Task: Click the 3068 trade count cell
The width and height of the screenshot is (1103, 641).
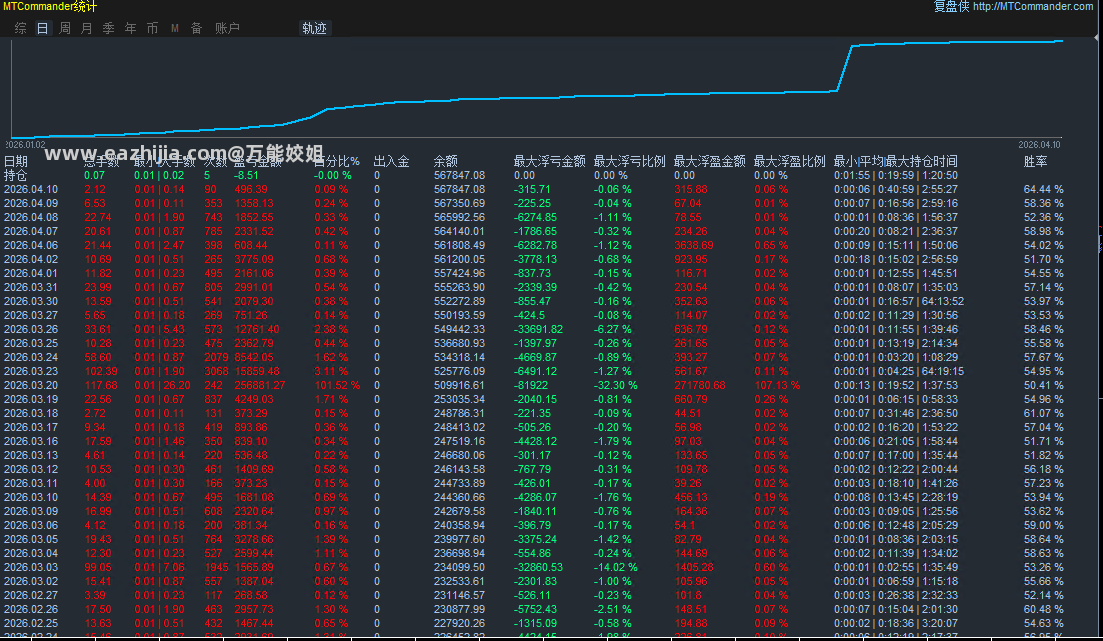Action: (x=216, y=371)
